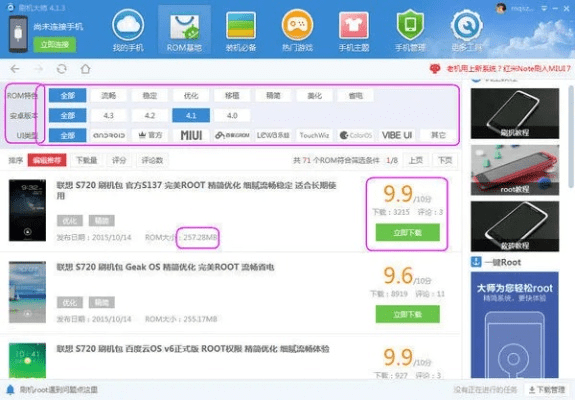Open the 手机管理 shield icon
Image resolution: width=575 pixels, height=400 pixels.
click(410, 25)
